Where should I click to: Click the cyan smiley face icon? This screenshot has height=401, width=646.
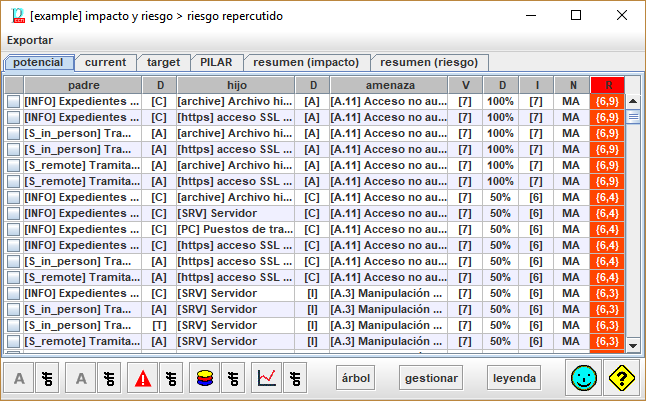584,378
